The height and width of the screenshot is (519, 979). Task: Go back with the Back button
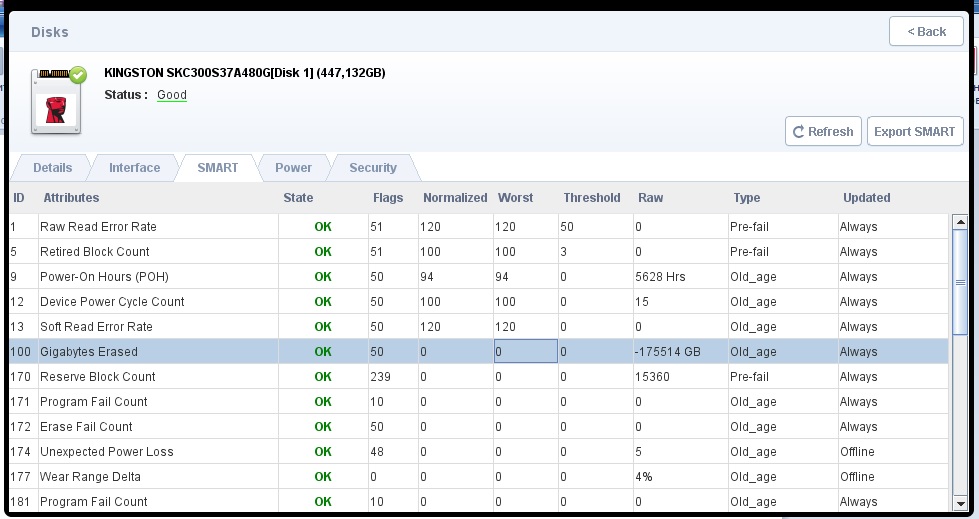[x=927, y=31]
